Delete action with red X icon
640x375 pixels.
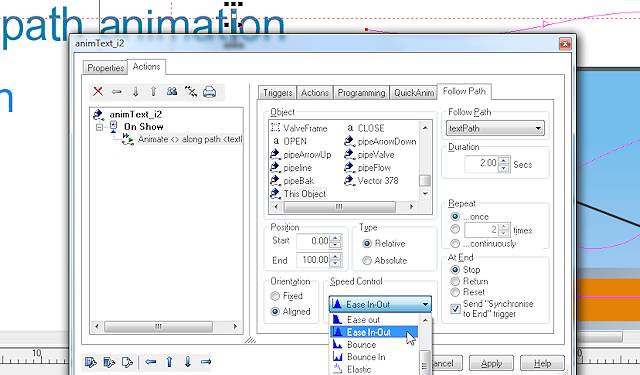coord(98,91)
